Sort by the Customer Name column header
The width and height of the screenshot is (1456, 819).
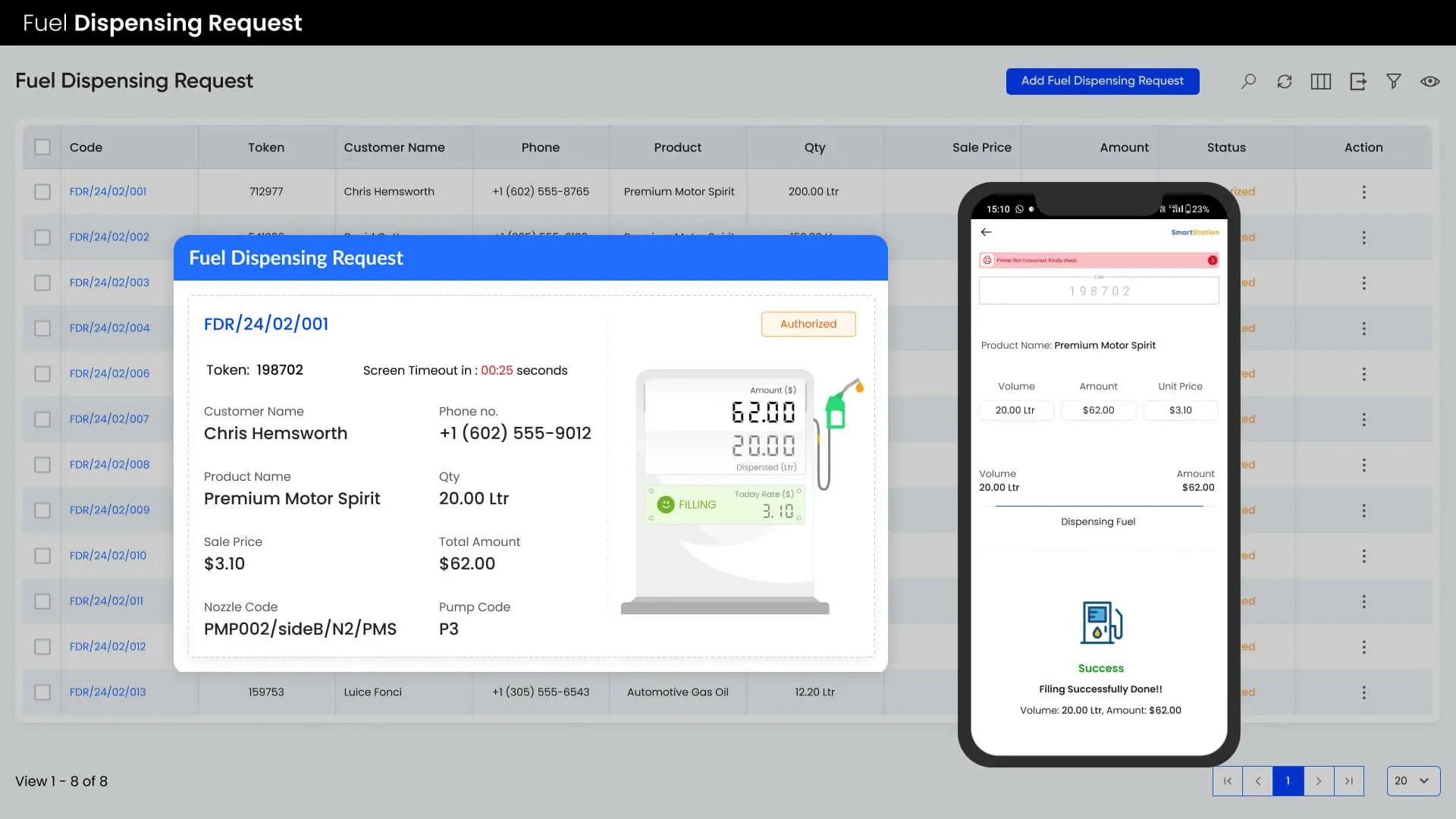click(x=394, y=147)
